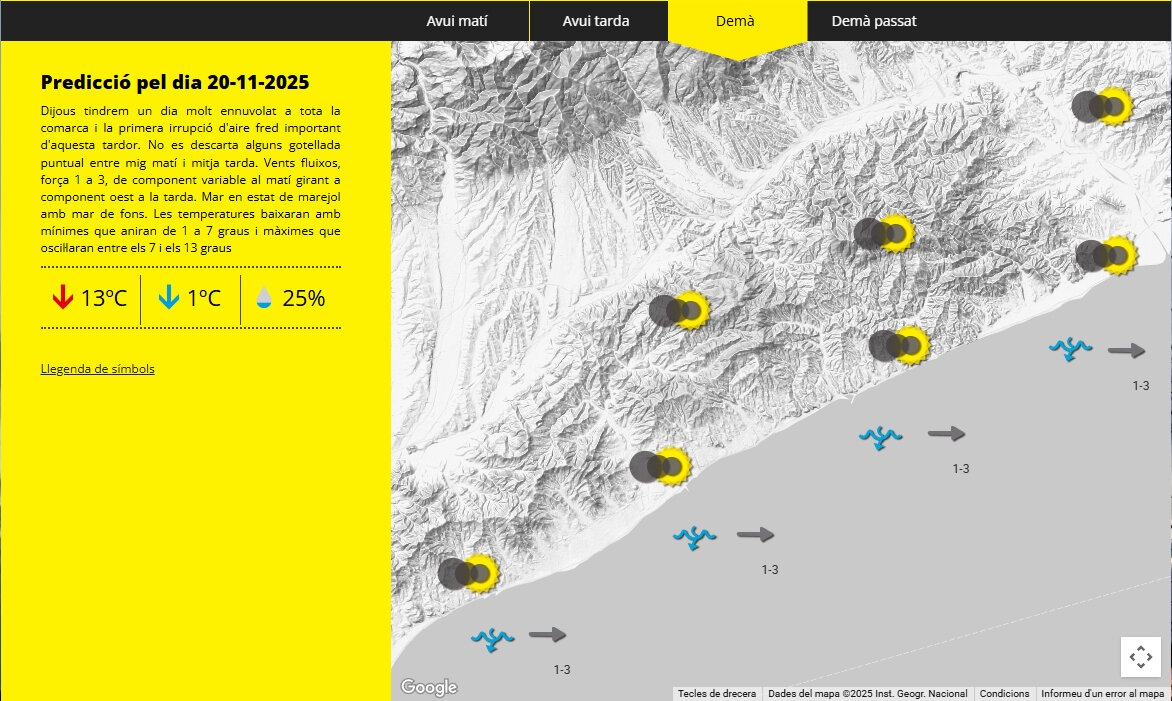Select the southwesternmost cloudy-sun weather icon
The width and height of the screenshot is (1172, 701).
468,573
